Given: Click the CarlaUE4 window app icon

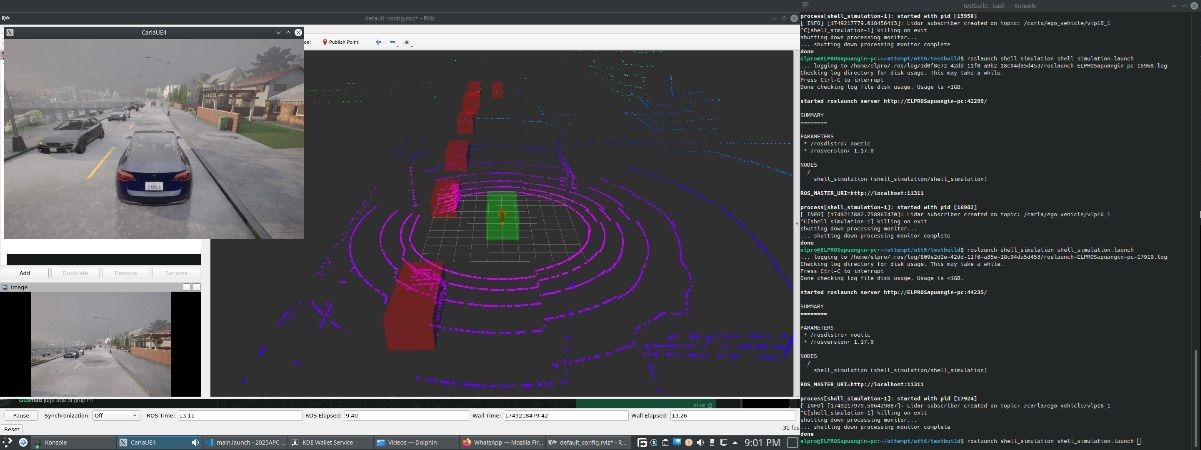Looking at the screenshot, I should 10,32.
